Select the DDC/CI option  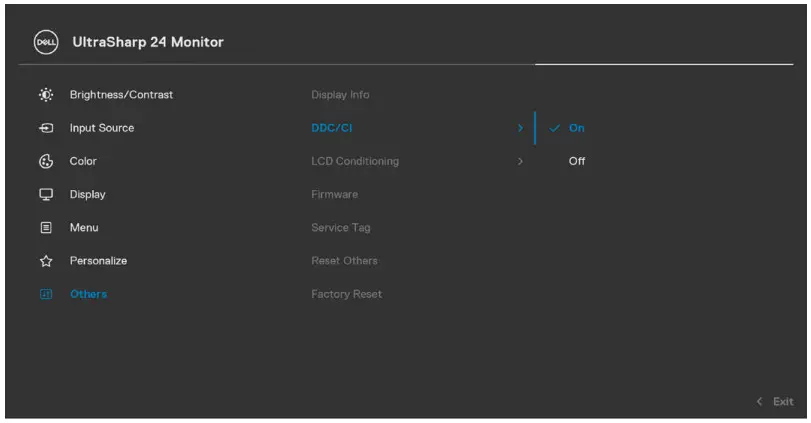tap(332, 128)
